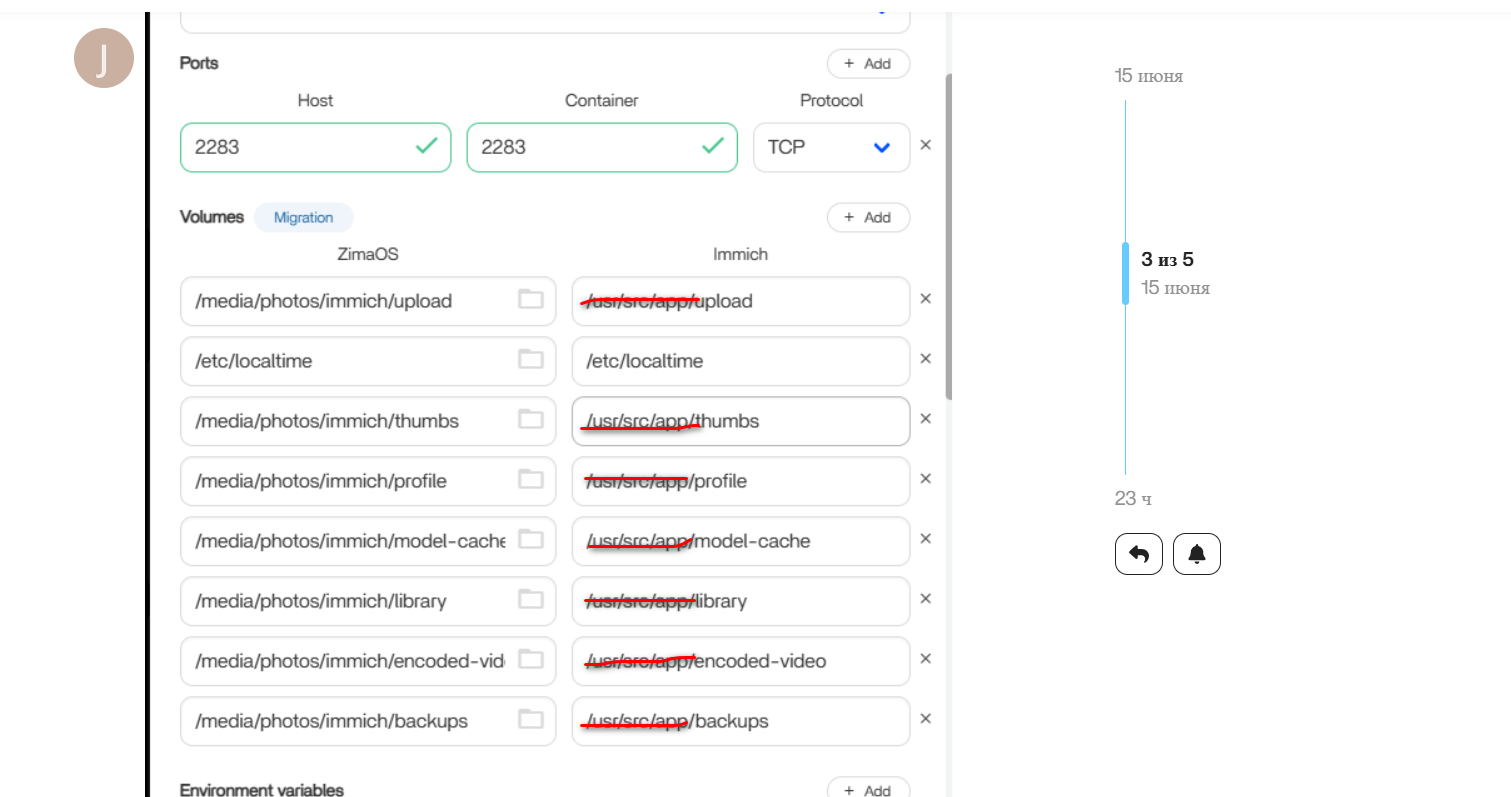Open the TCP protocol dropdown

832,147
